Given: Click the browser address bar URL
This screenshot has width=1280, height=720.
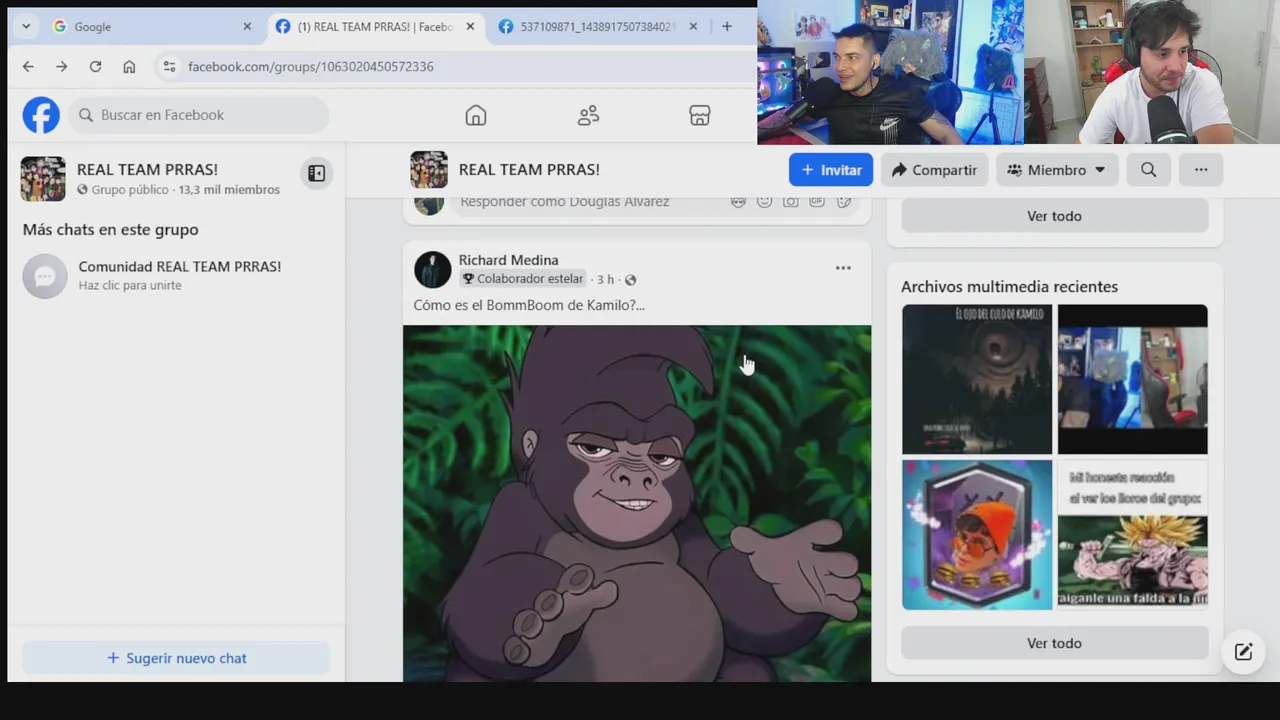Looking at the screenshot, I should click(x=311, y=66).
